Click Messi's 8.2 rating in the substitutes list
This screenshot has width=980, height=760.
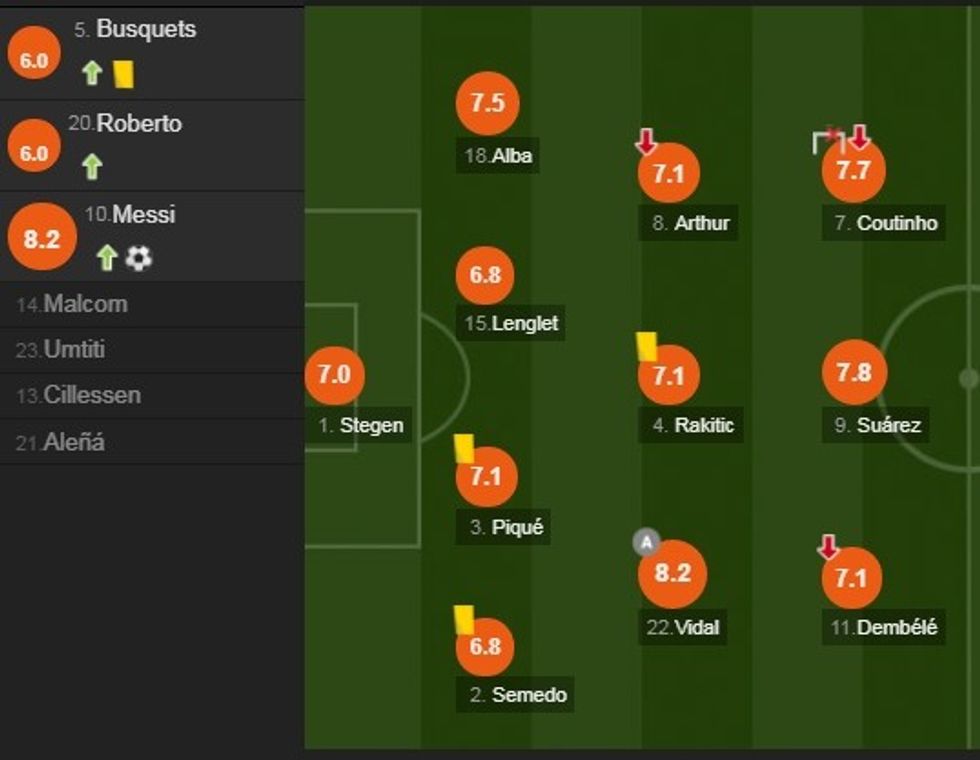tap(42, 238)
